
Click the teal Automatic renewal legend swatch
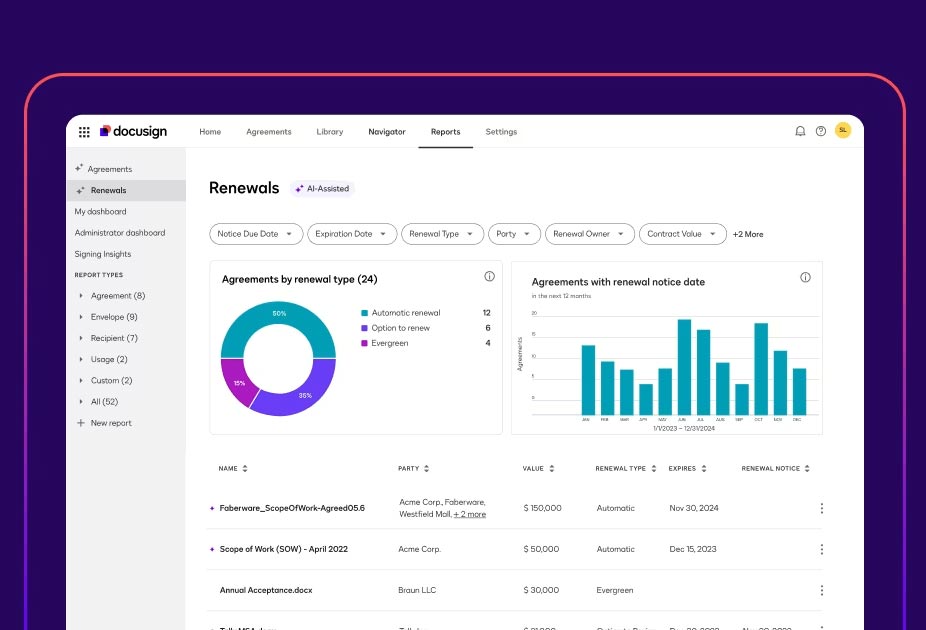[365, 313]
